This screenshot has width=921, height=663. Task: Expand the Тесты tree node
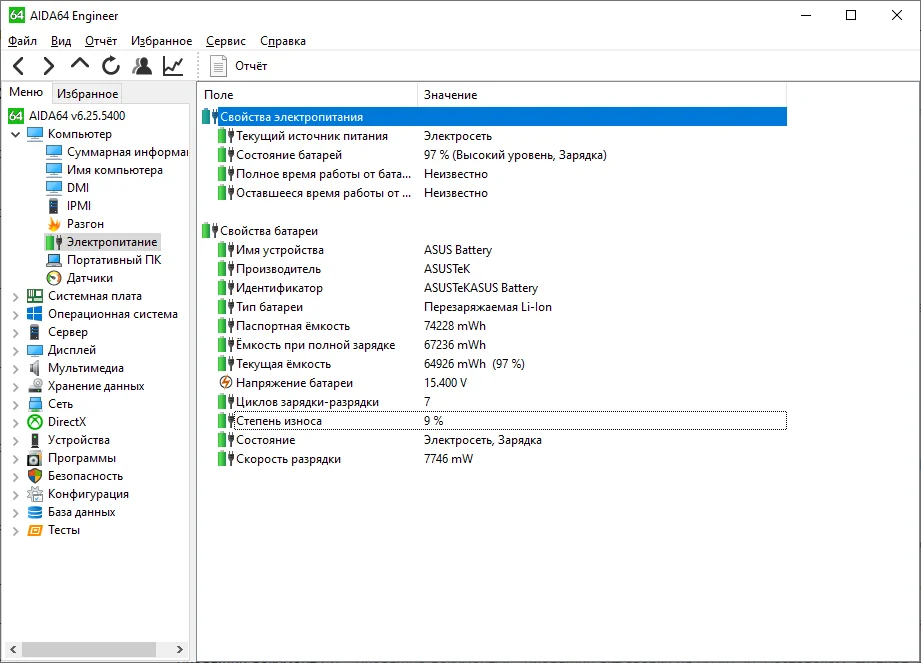pyautogui.click(x=16, y=531)
